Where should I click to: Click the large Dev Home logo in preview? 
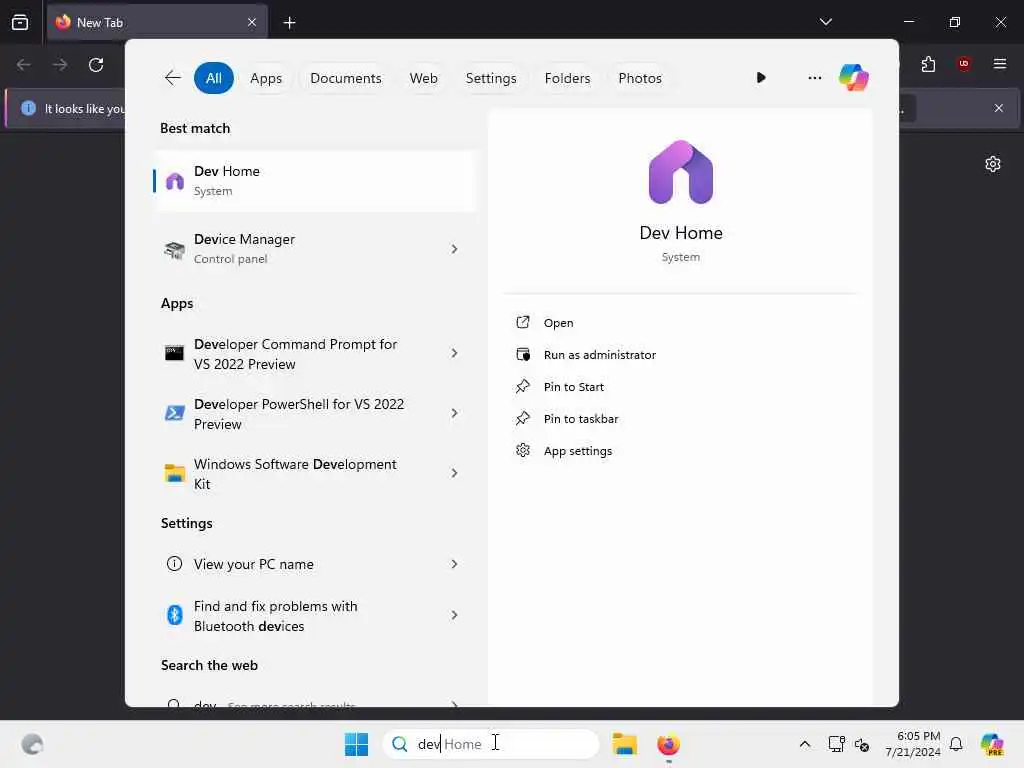pos(680,172)
